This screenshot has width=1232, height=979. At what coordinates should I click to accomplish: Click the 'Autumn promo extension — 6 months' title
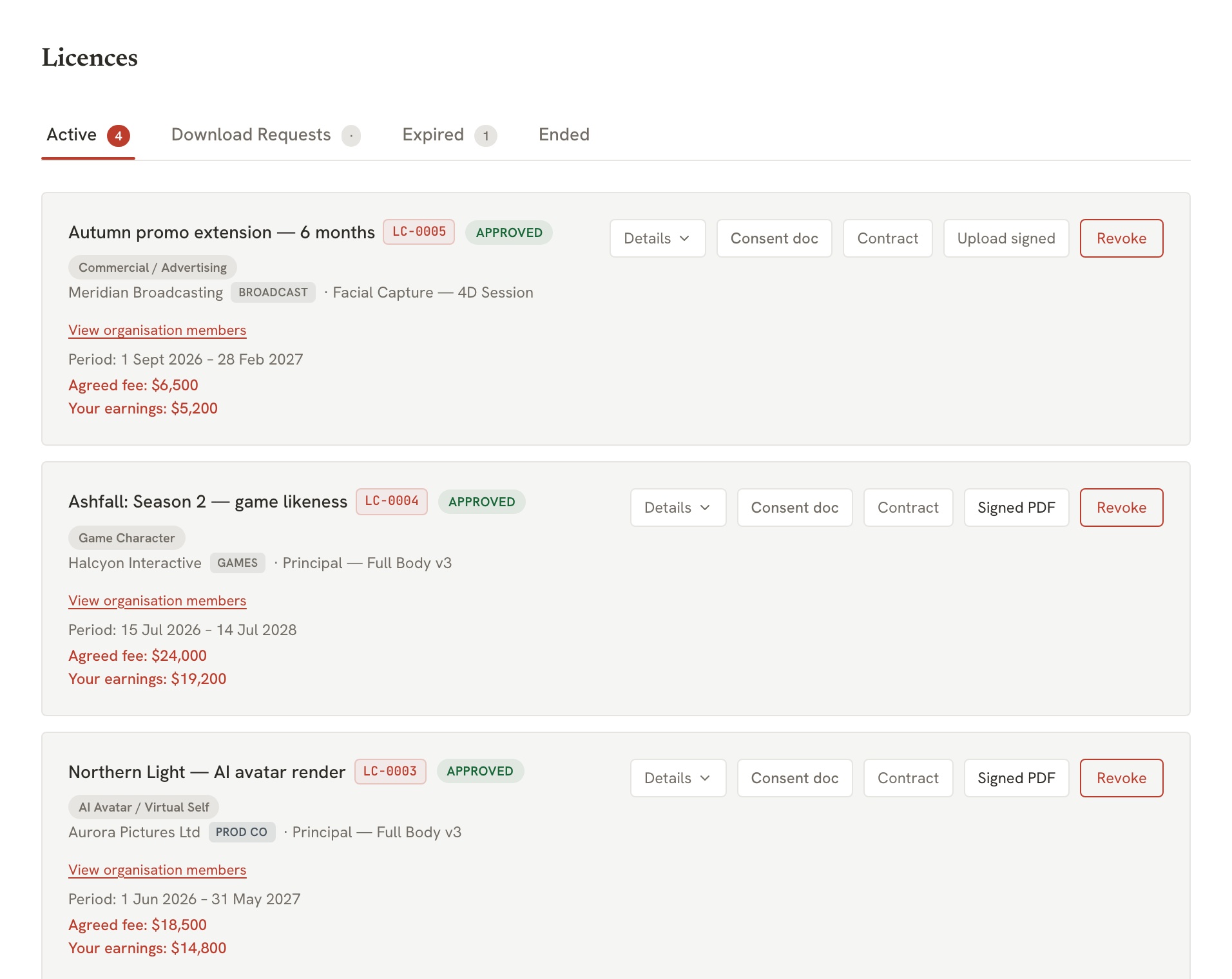tap(222, 233)
